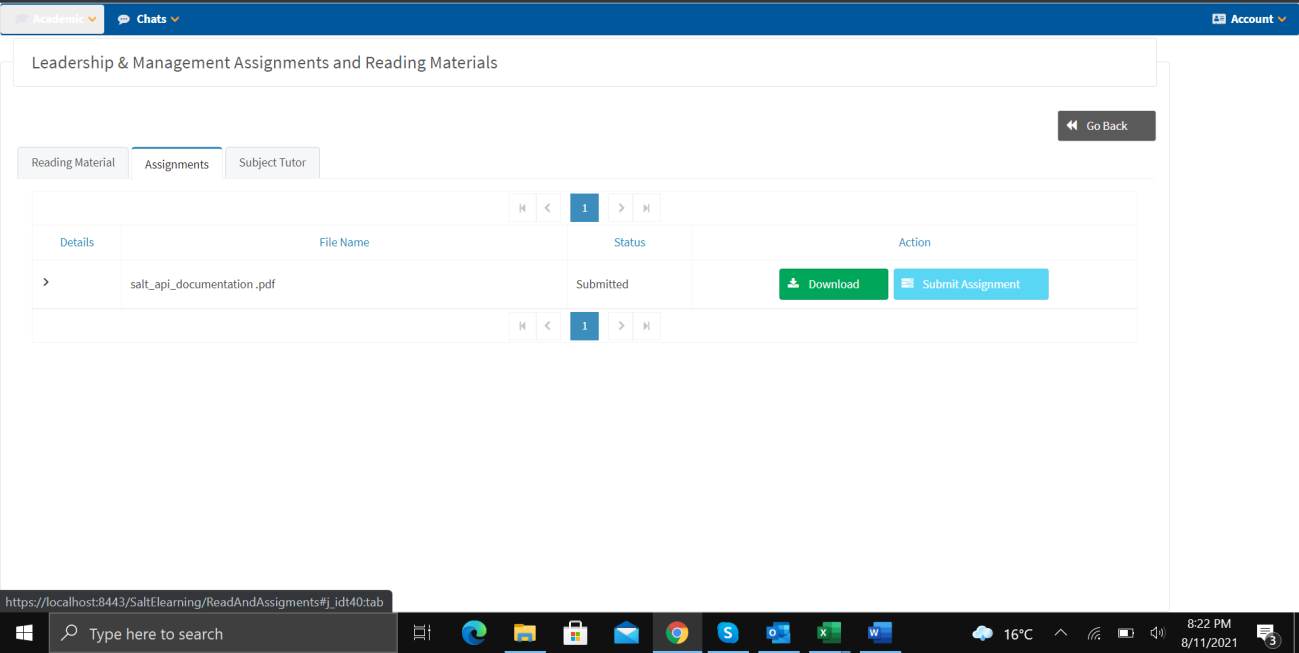
Task: Click the previous-page chevron in bottom pagination
Action: tap(548, 325)
